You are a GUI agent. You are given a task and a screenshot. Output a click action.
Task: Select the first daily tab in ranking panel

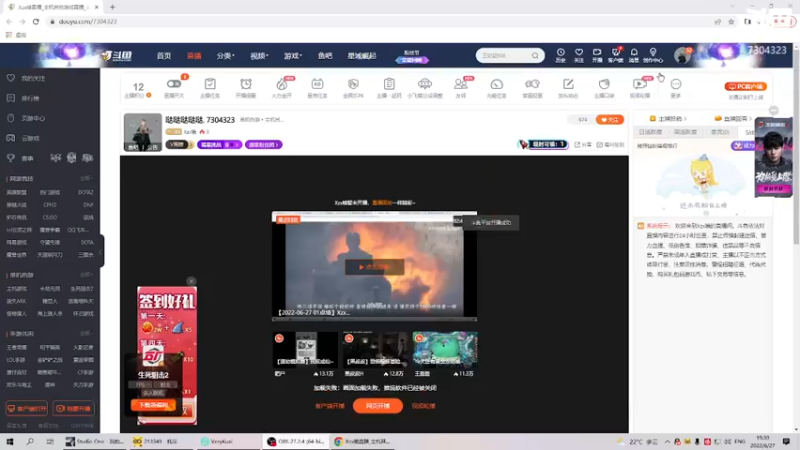pos(650,132)
